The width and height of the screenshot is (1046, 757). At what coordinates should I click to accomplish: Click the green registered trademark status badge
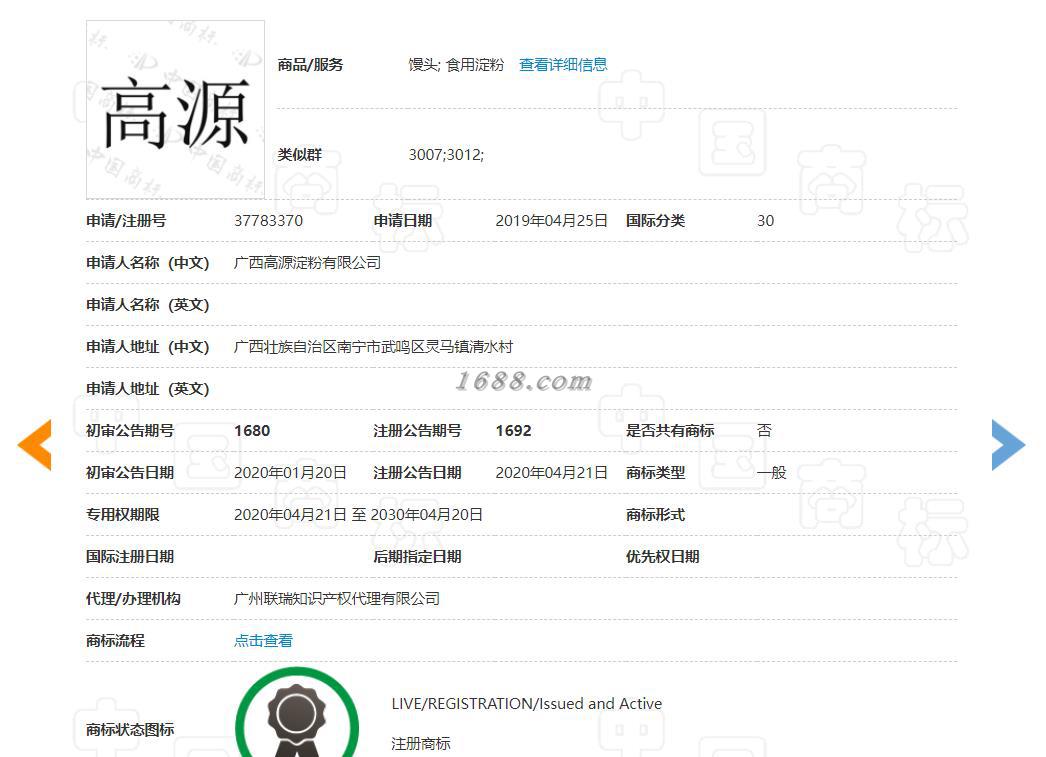click(297, 712)
